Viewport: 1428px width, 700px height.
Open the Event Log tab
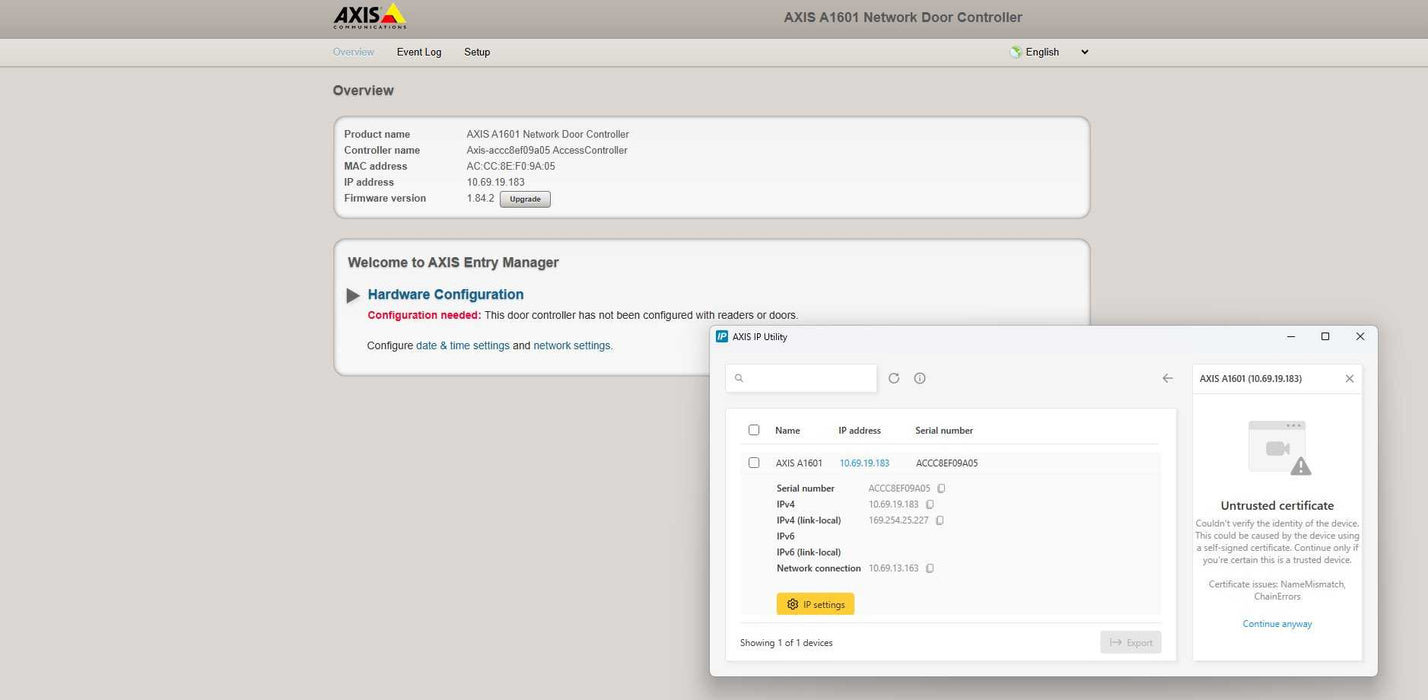point(419,52)
